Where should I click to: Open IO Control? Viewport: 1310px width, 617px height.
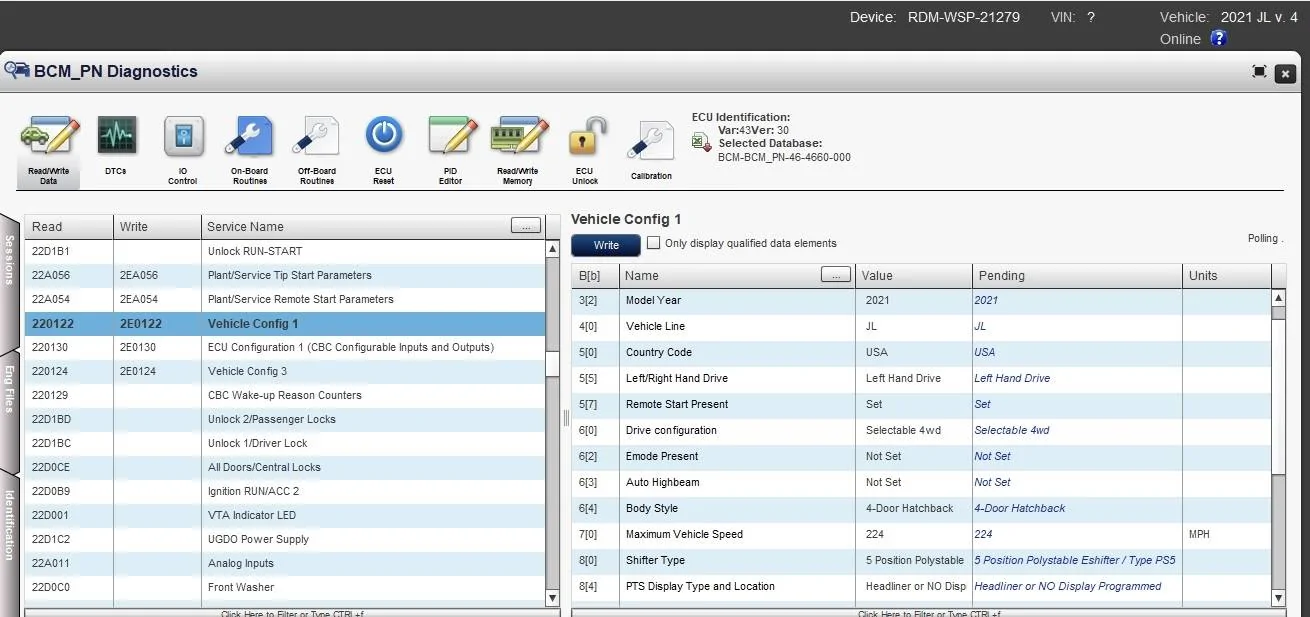click(x=183, y=150)
